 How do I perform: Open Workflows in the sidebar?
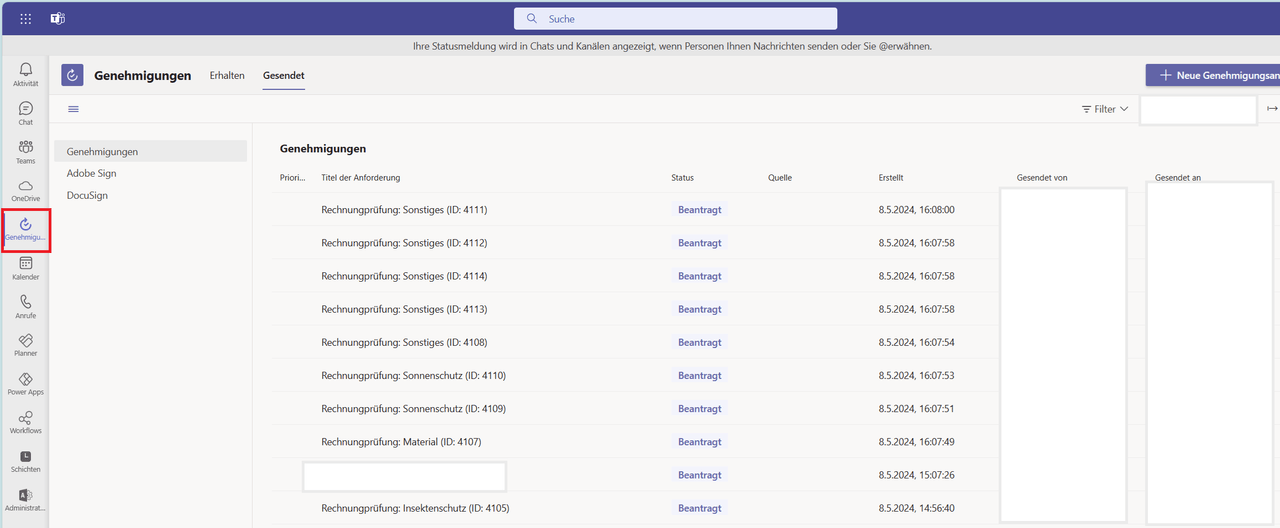tap(26, 421)
